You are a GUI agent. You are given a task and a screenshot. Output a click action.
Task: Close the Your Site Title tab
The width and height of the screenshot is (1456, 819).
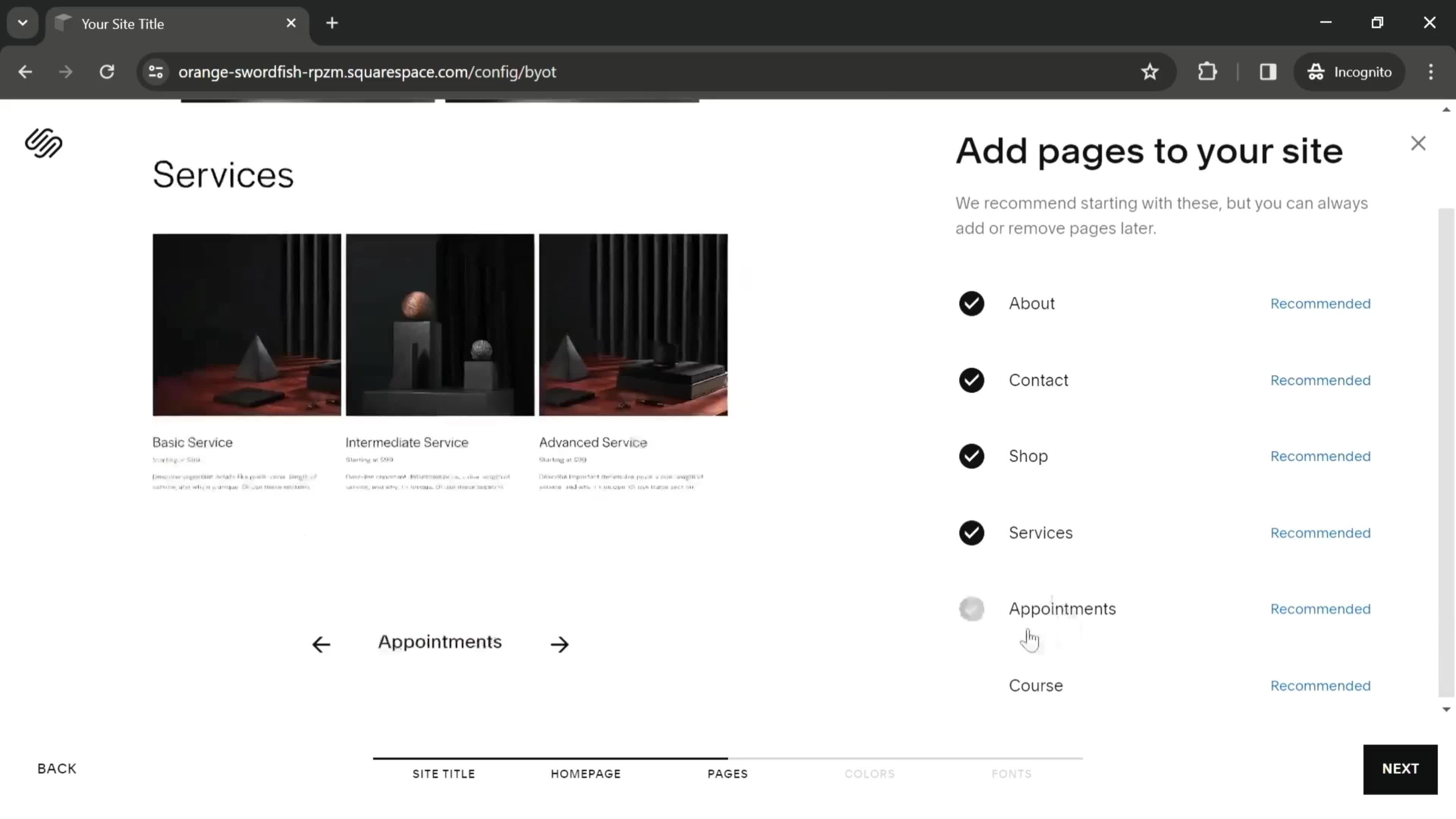click(291, 23)
